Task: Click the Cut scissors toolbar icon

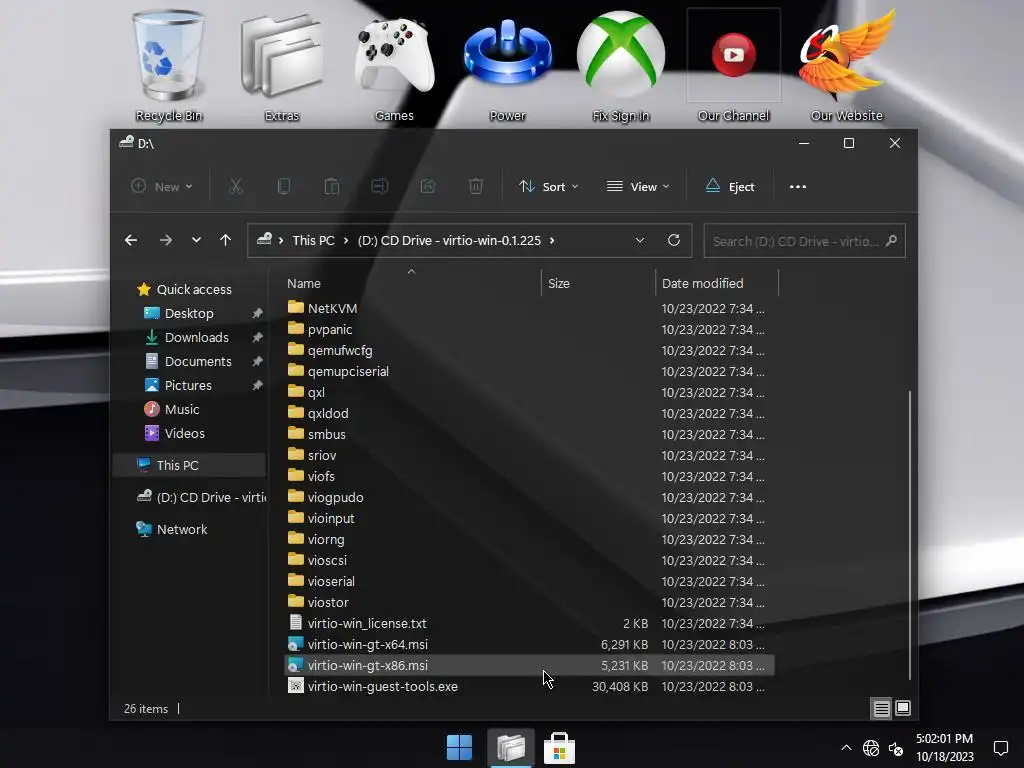Action: point(236,187)
